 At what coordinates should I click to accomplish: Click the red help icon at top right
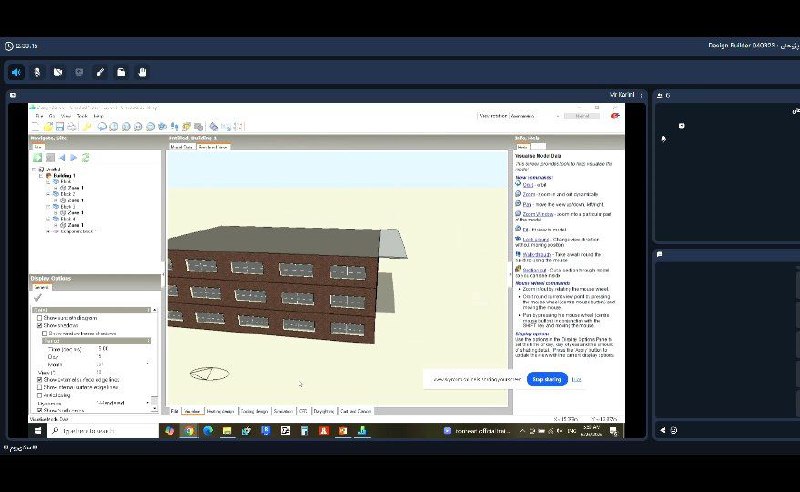tap(615, 116)
